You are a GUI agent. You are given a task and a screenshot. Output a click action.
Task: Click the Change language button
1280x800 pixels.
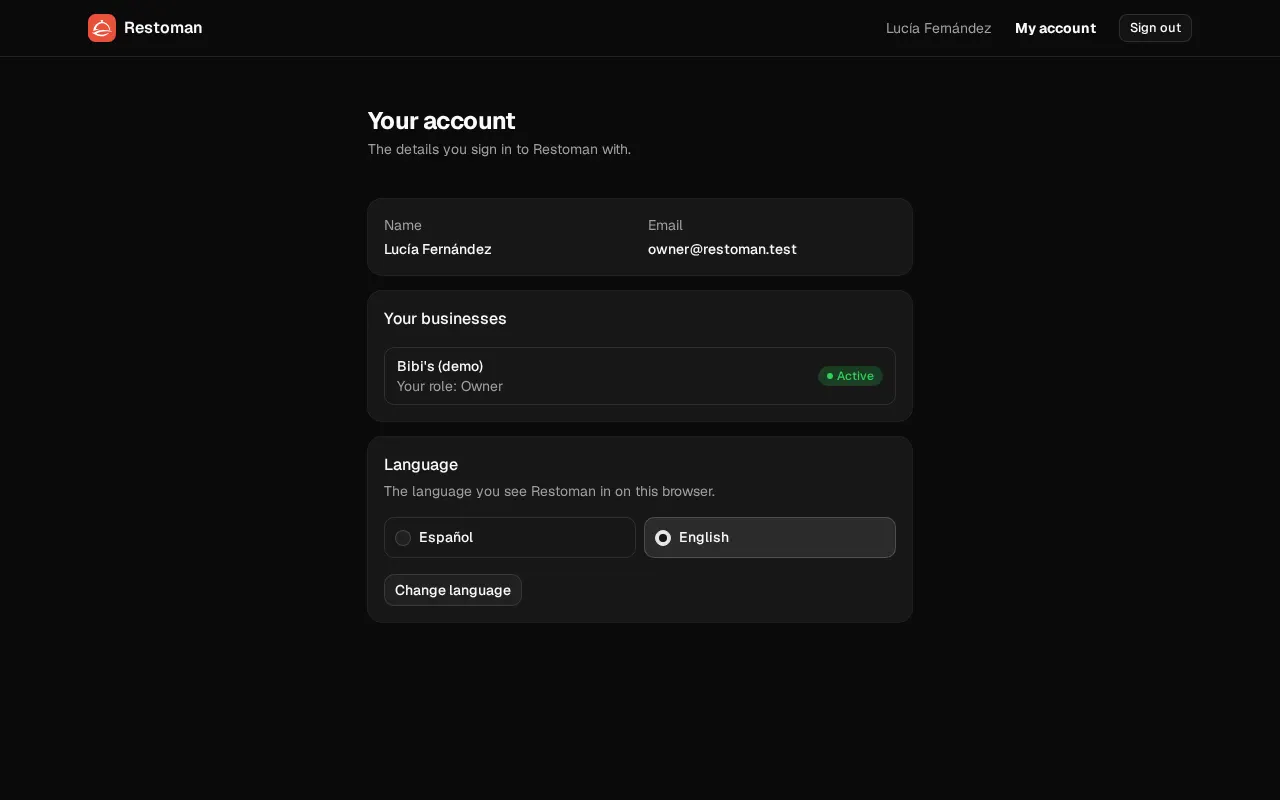453,590
